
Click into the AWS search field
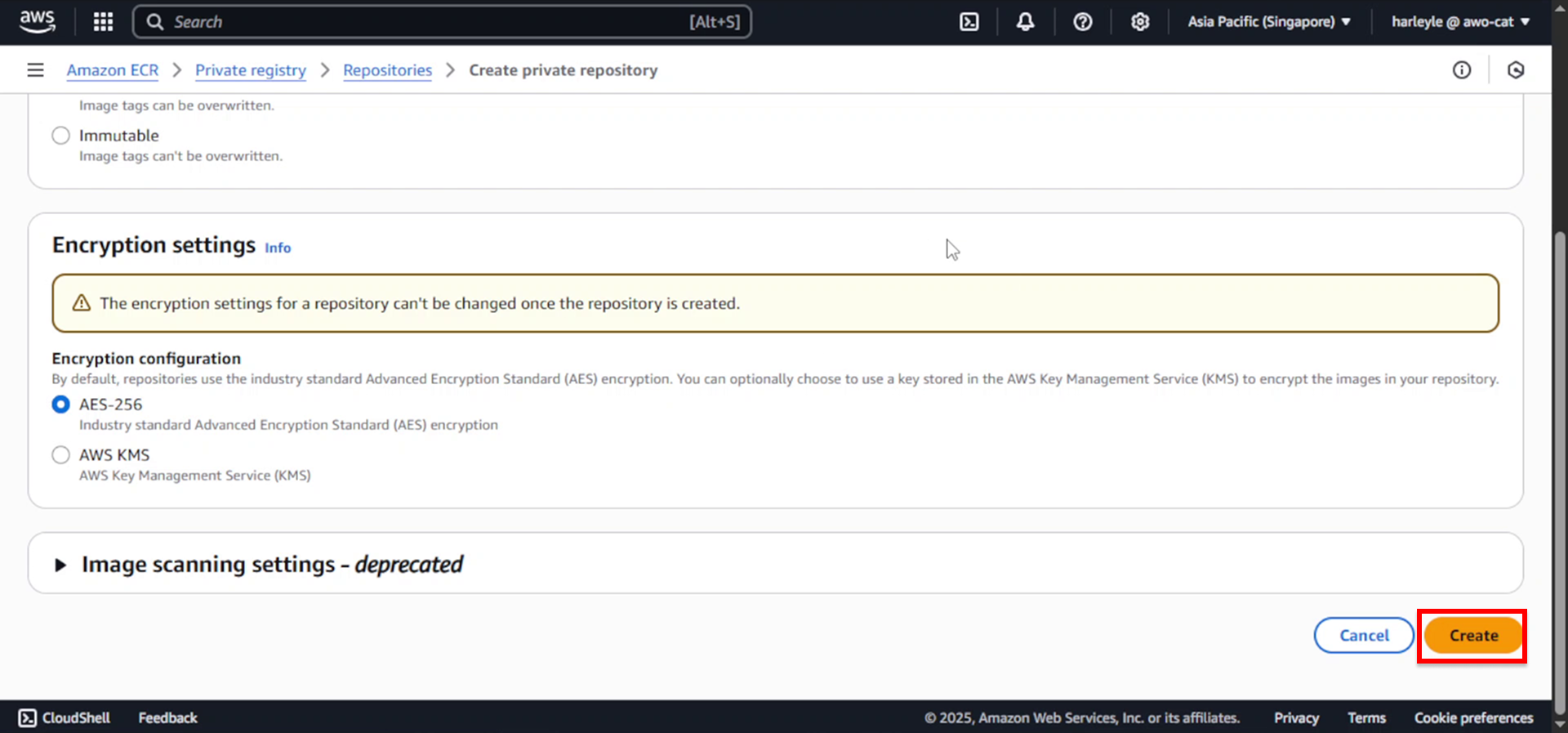click(442, 22)
